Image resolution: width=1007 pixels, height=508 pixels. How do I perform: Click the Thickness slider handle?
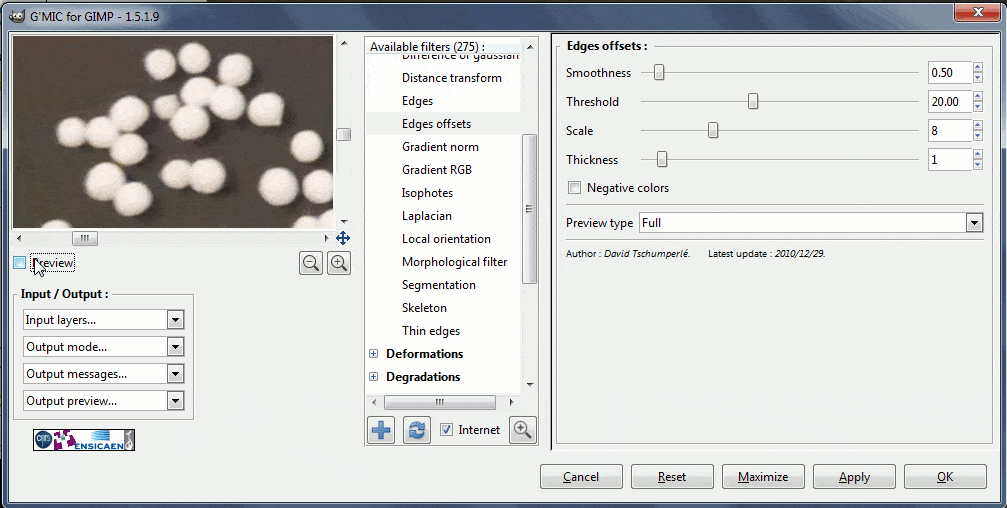(662, 159)
